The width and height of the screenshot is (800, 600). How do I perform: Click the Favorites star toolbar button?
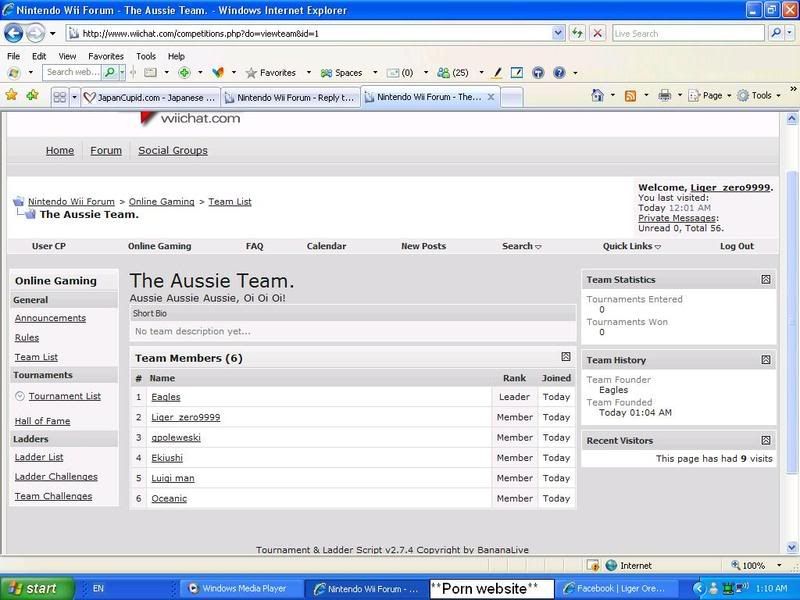click(271, 73)
